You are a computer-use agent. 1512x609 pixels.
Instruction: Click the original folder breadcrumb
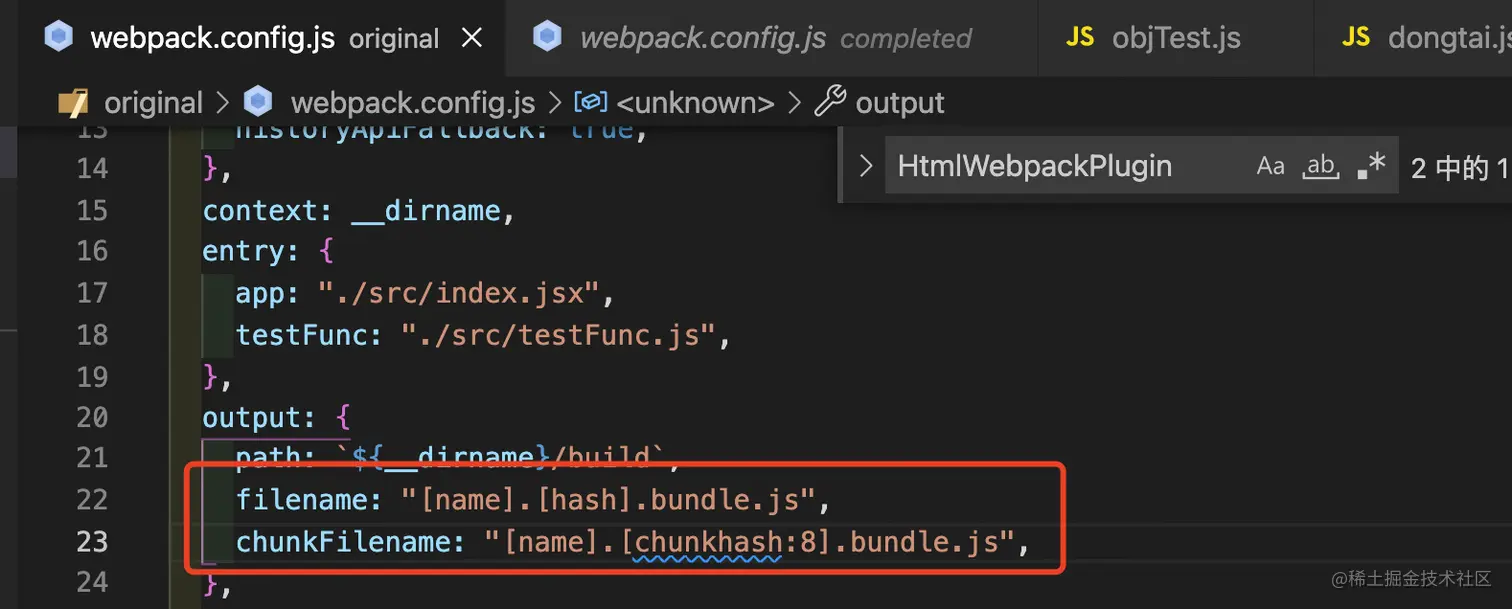pos(153,103)
